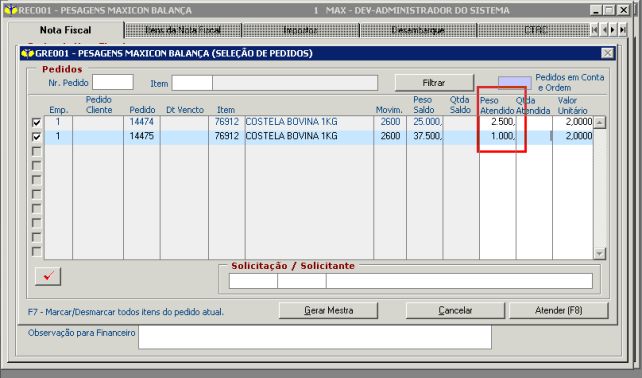Click the REC001 window title icon

click(x=11, y=10)
